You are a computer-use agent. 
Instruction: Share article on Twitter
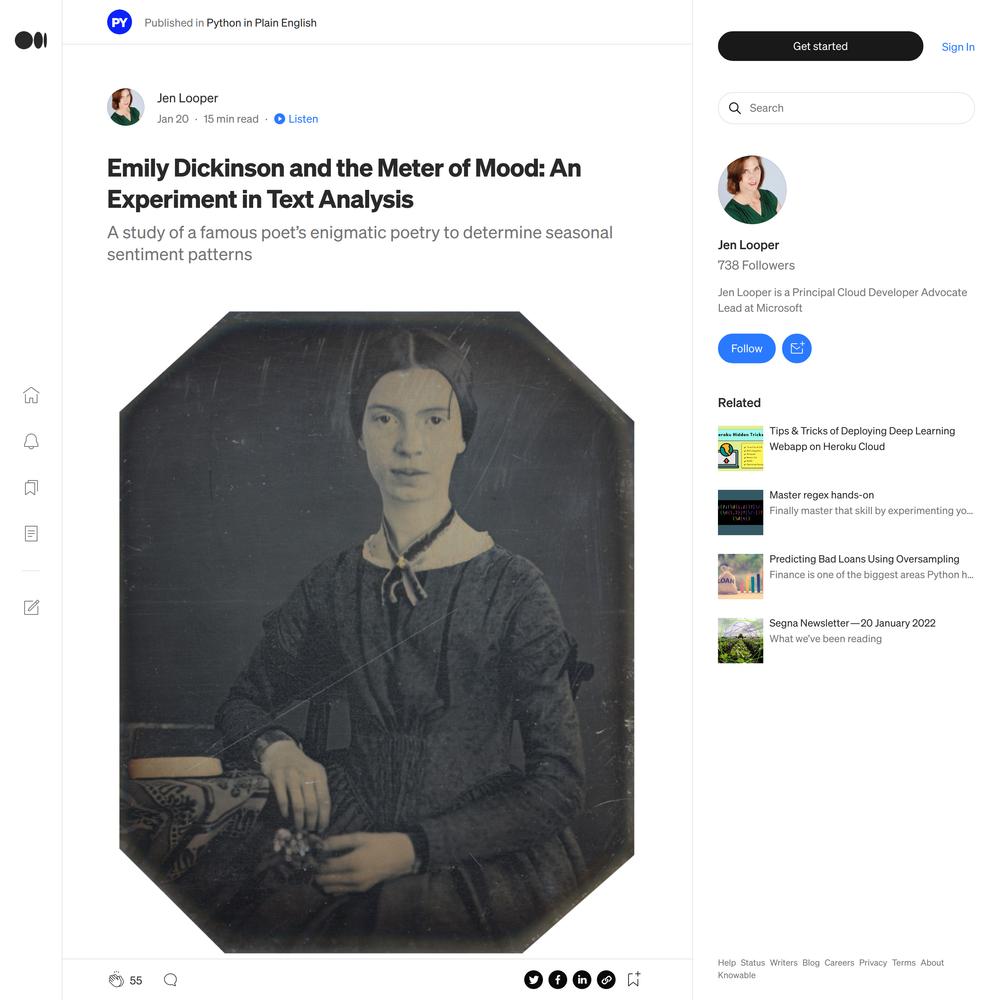click(x=533, y=980)
